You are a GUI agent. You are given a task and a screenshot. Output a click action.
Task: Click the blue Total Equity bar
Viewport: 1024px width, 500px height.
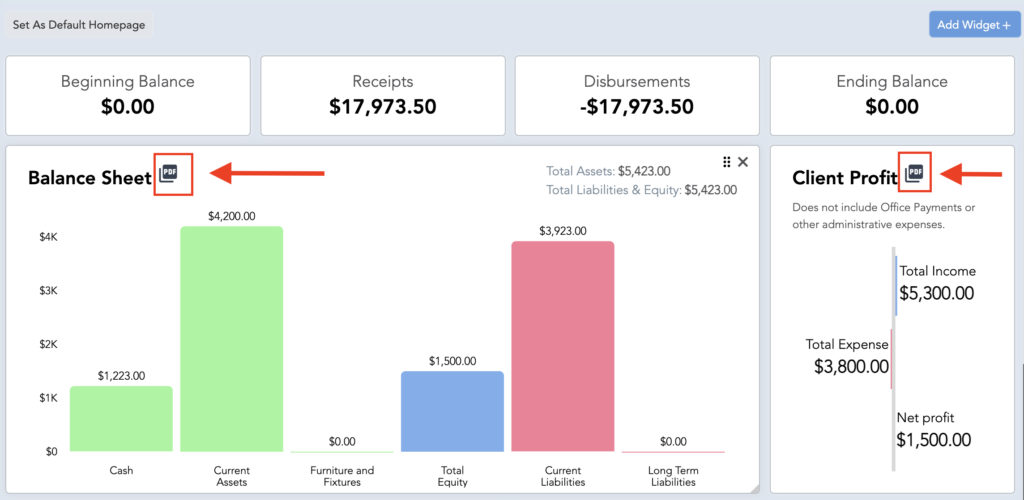[452, 412]
